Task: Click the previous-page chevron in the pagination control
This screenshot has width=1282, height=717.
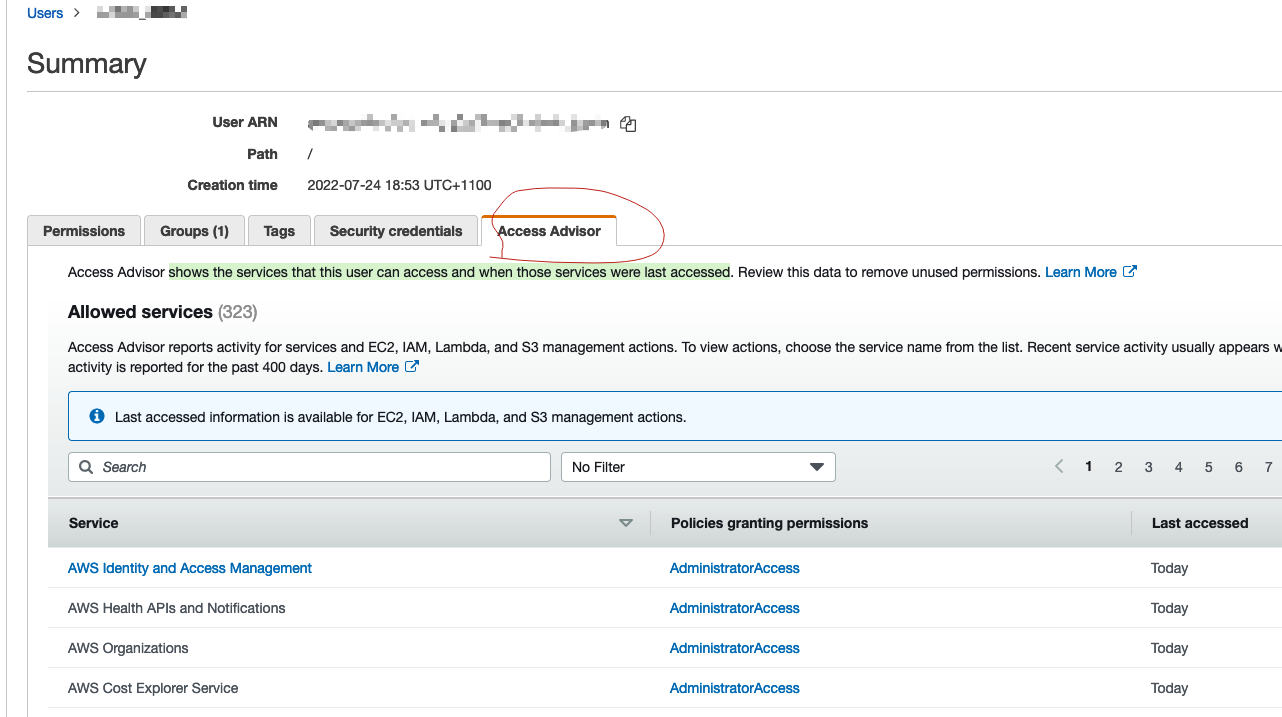Action: click(x=1059, y=466)
